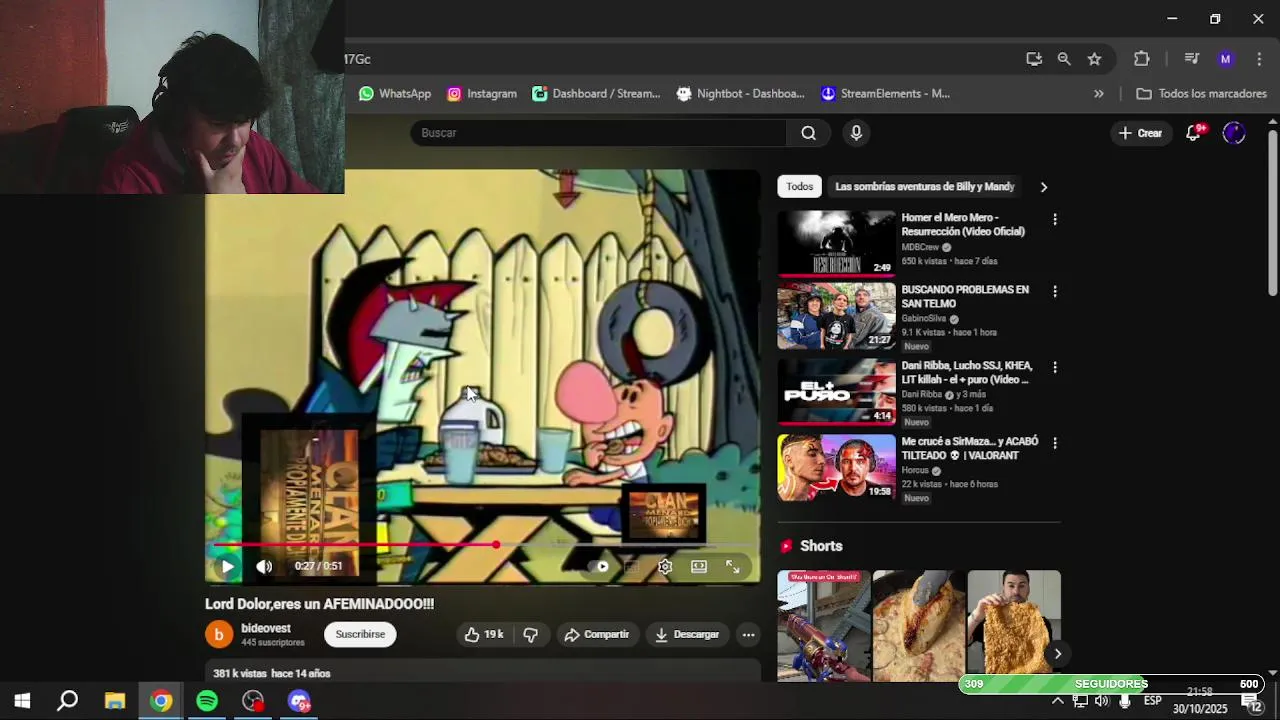The image size is (1280, 720).
Task: Play the paused video
Action: point(227,566)
